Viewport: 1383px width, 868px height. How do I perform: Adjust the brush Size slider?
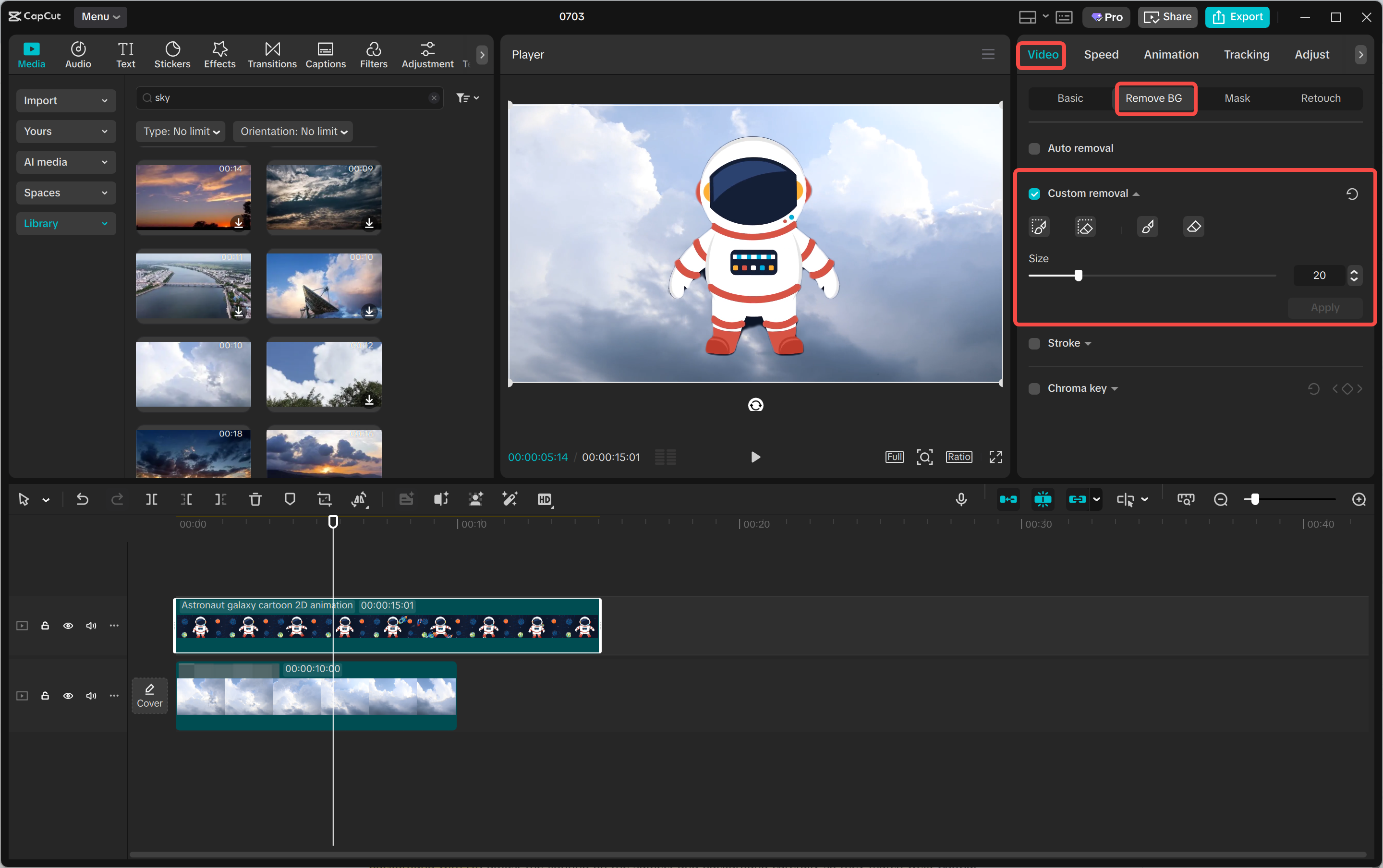(x=1078, y=276)
